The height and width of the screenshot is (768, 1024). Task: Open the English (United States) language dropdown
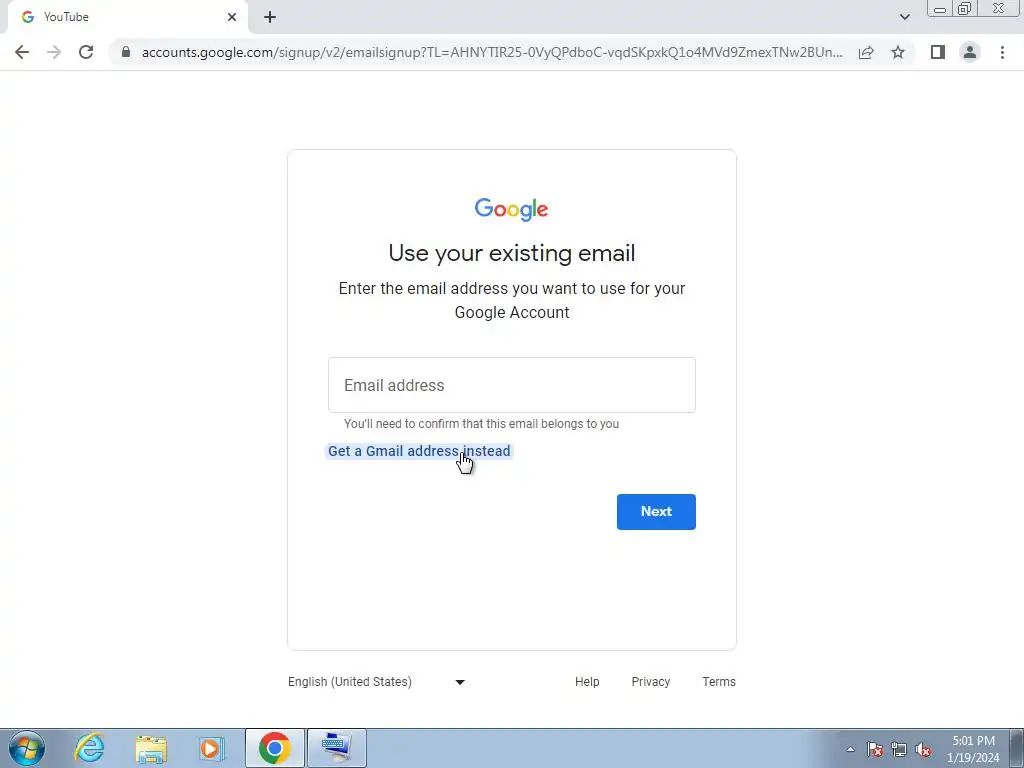[x=377, y=682]
